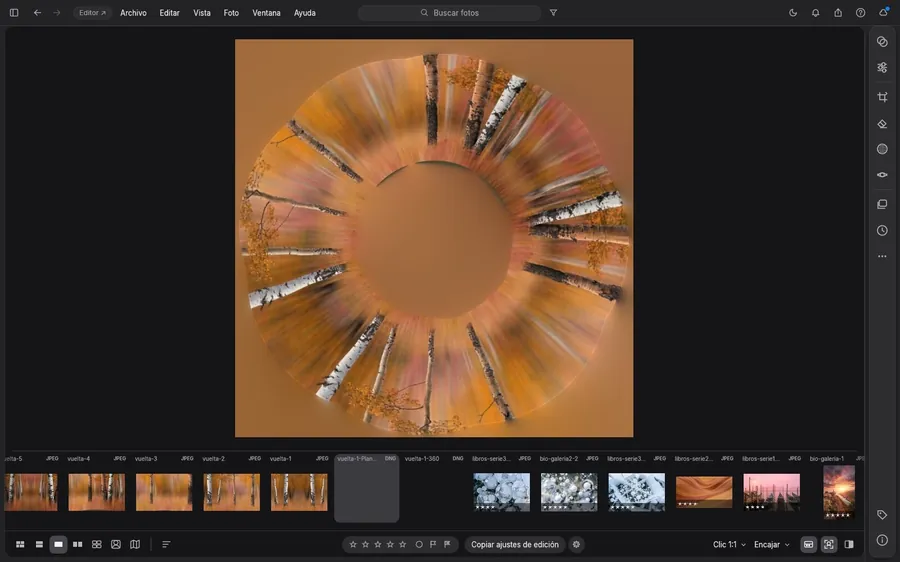Open the Ayuda menu
The image size is (900, 562).
pyautogui.click(x=305, y=13)
